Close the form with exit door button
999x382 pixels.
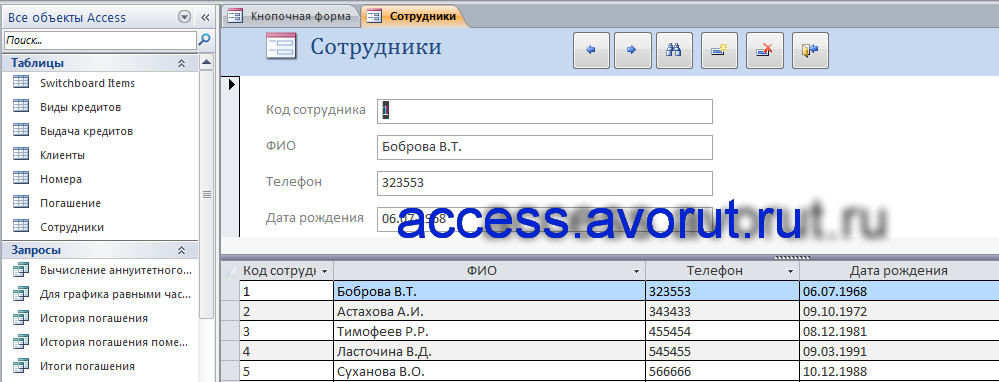810,50
